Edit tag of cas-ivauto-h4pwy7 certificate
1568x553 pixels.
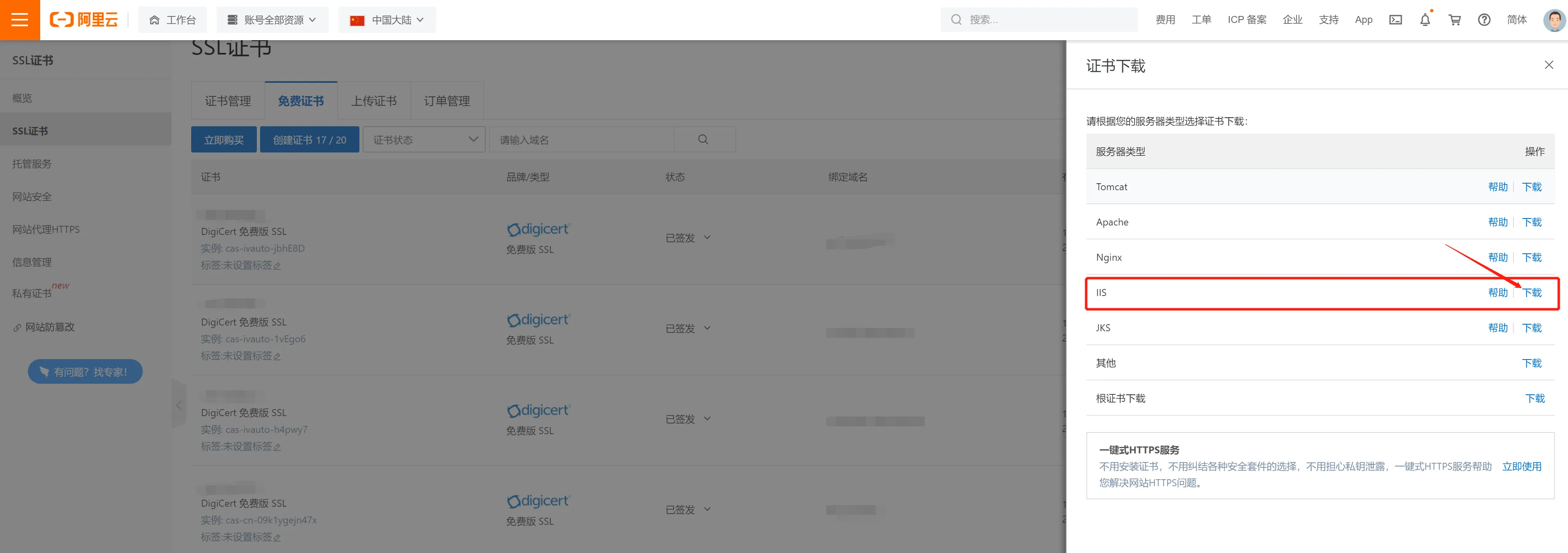coord(277,447)
